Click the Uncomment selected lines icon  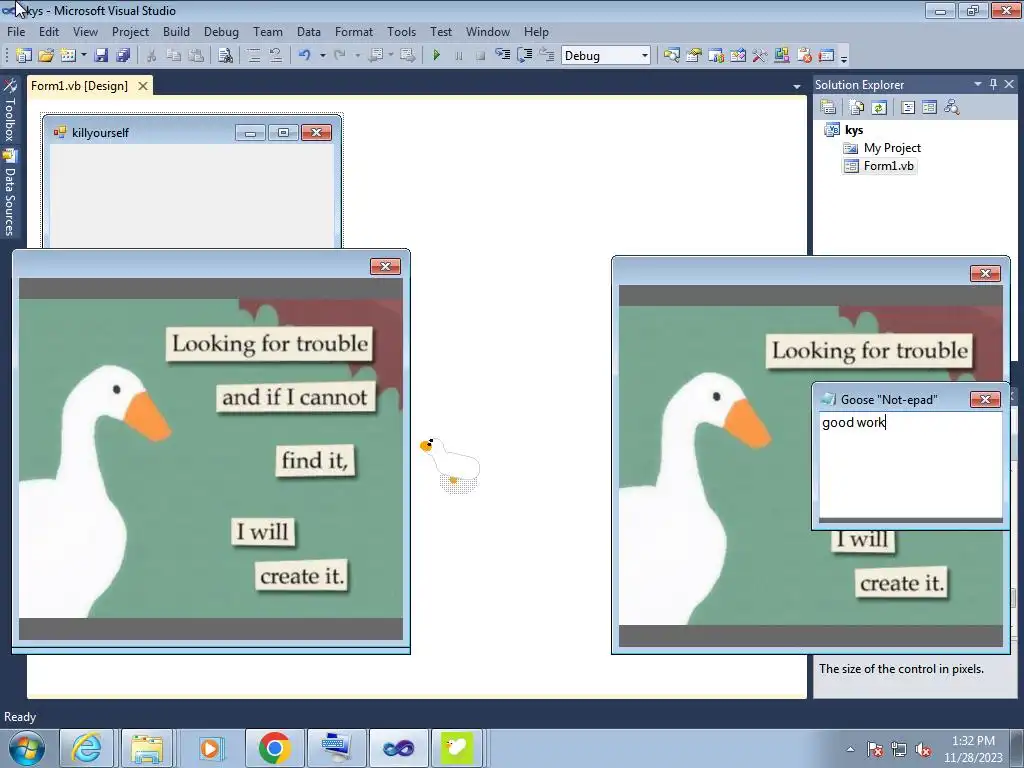[276, 56]
